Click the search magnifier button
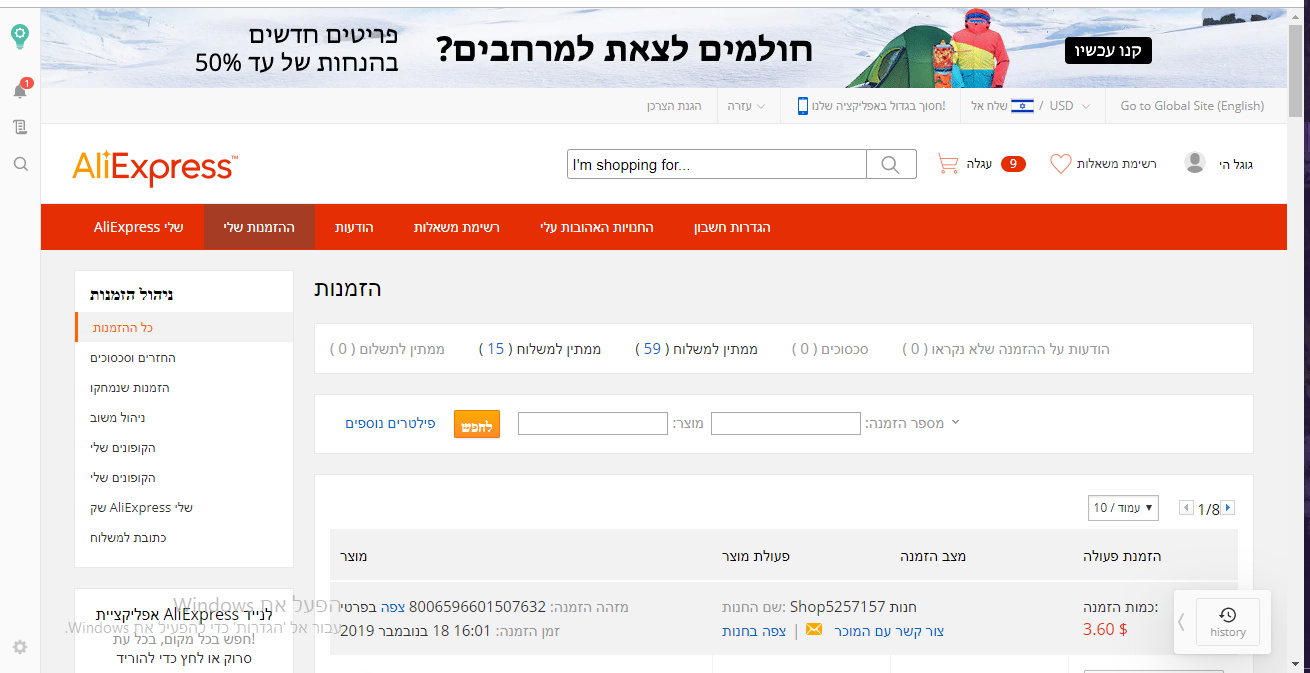 (891, 164)
